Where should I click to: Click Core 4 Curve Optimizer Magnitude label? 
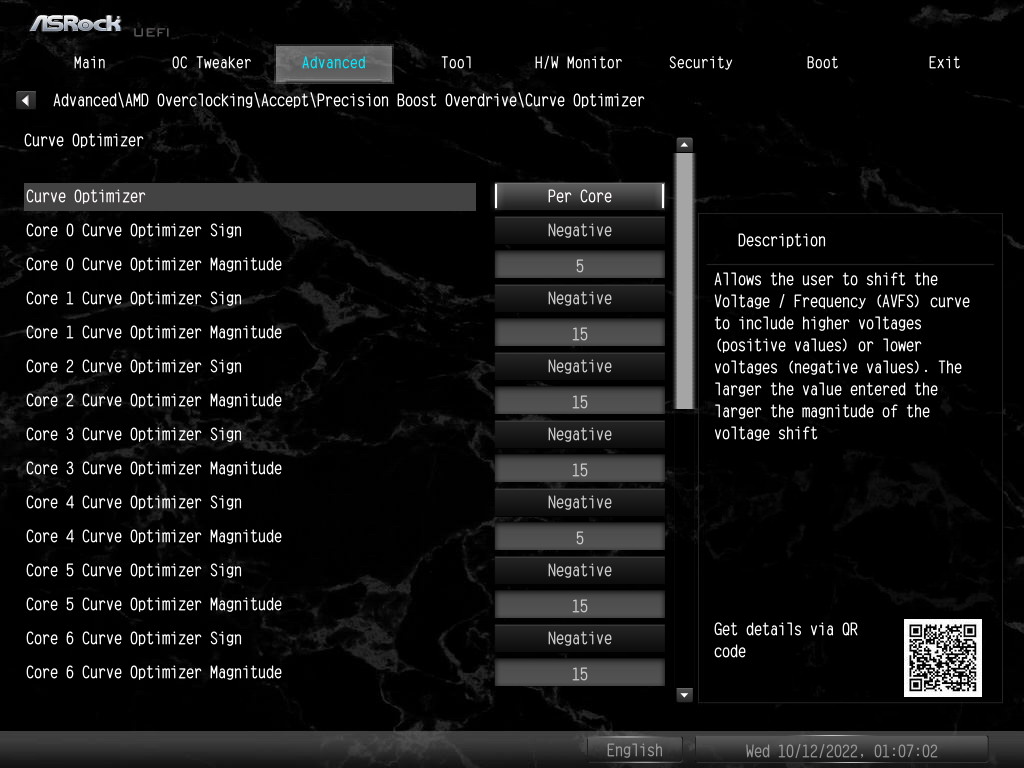[x=153, y=536]
